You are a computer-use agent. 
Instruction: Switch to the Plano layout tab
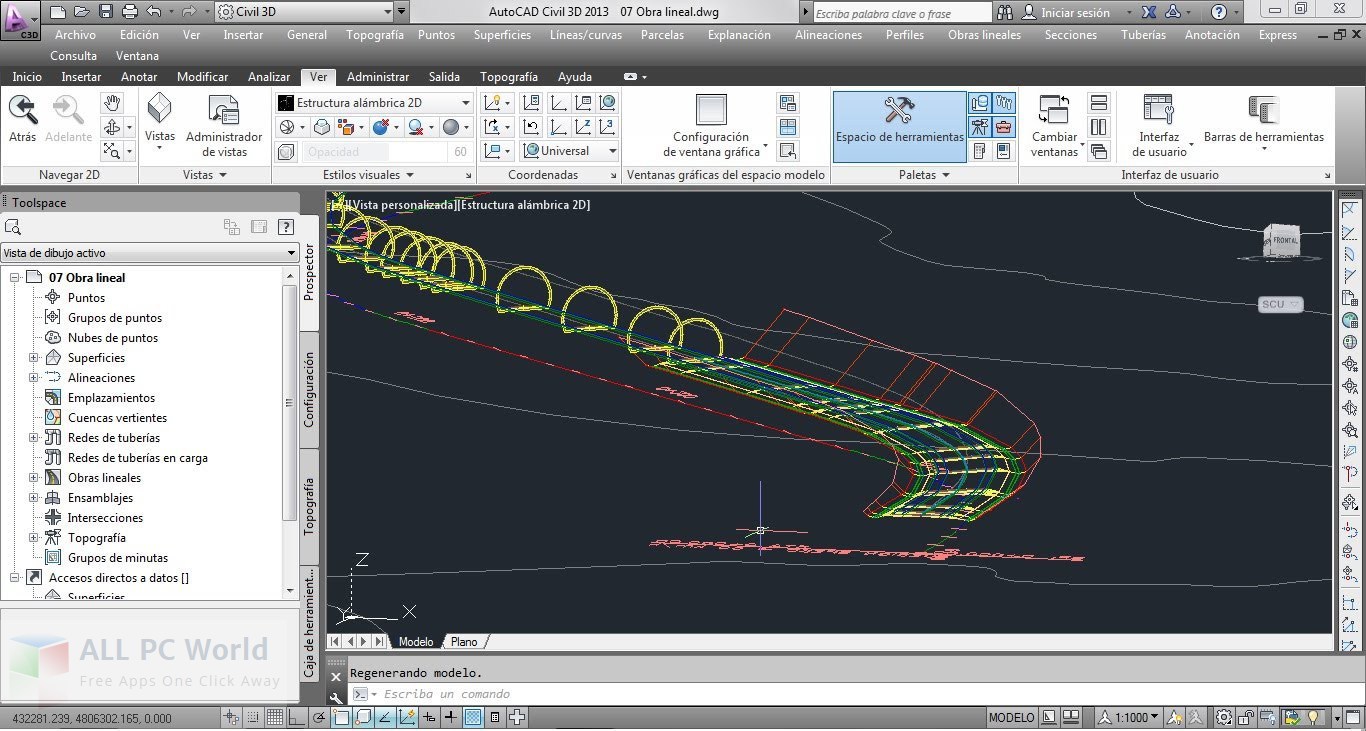point(464,642)
